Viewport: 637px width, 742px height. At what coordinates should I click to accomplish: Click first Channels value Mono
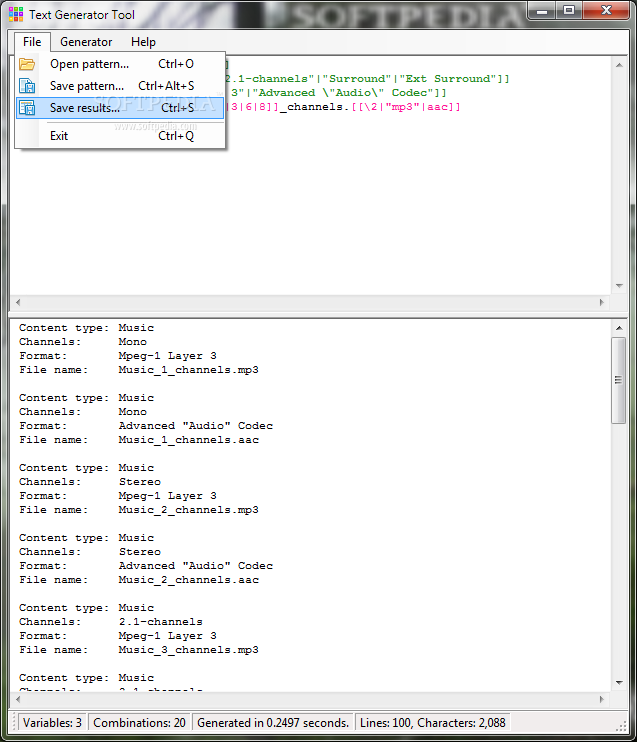[133, 342]
